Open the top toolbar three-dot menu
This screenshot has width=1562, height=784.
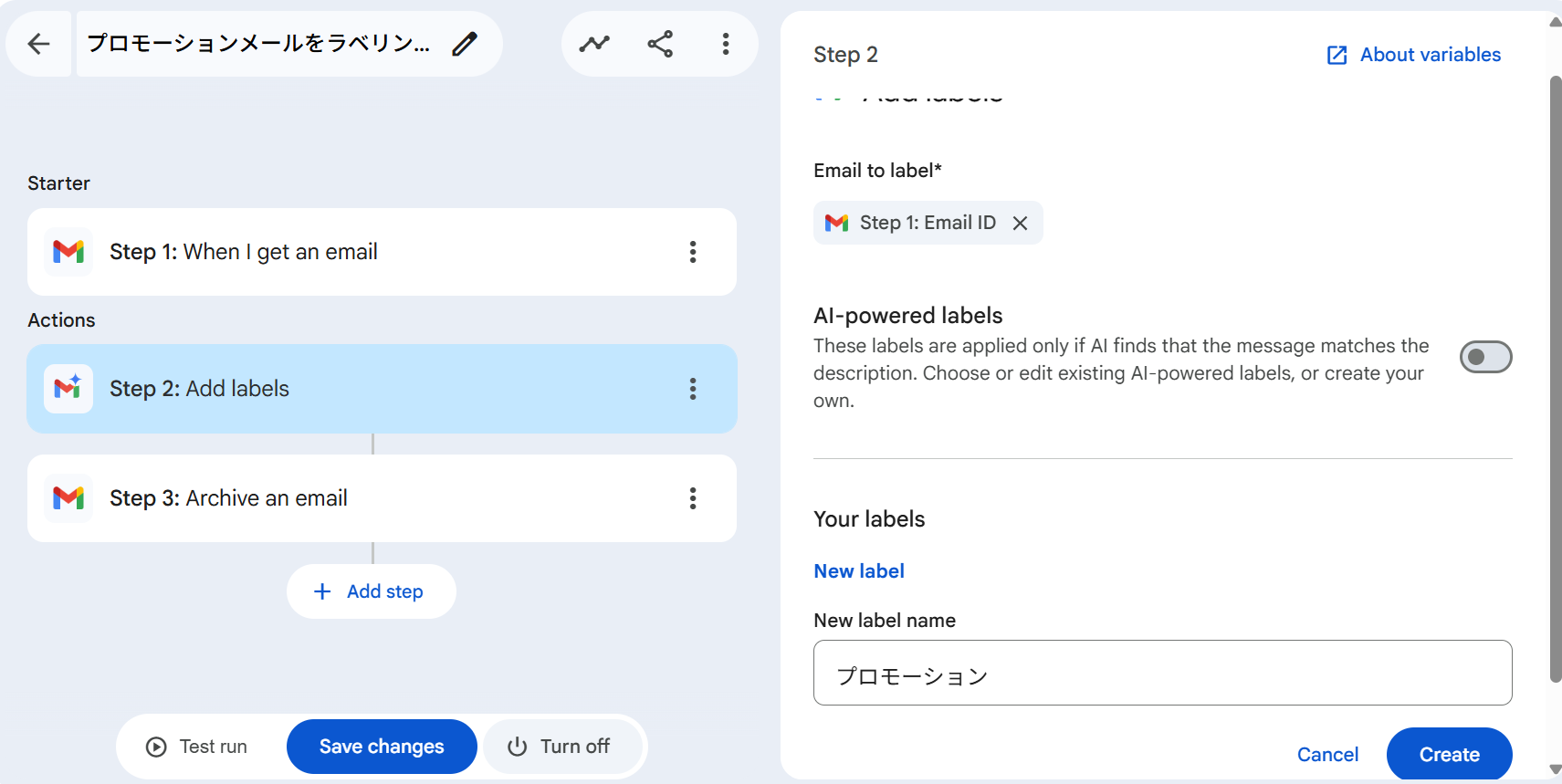tap(726, 44)
